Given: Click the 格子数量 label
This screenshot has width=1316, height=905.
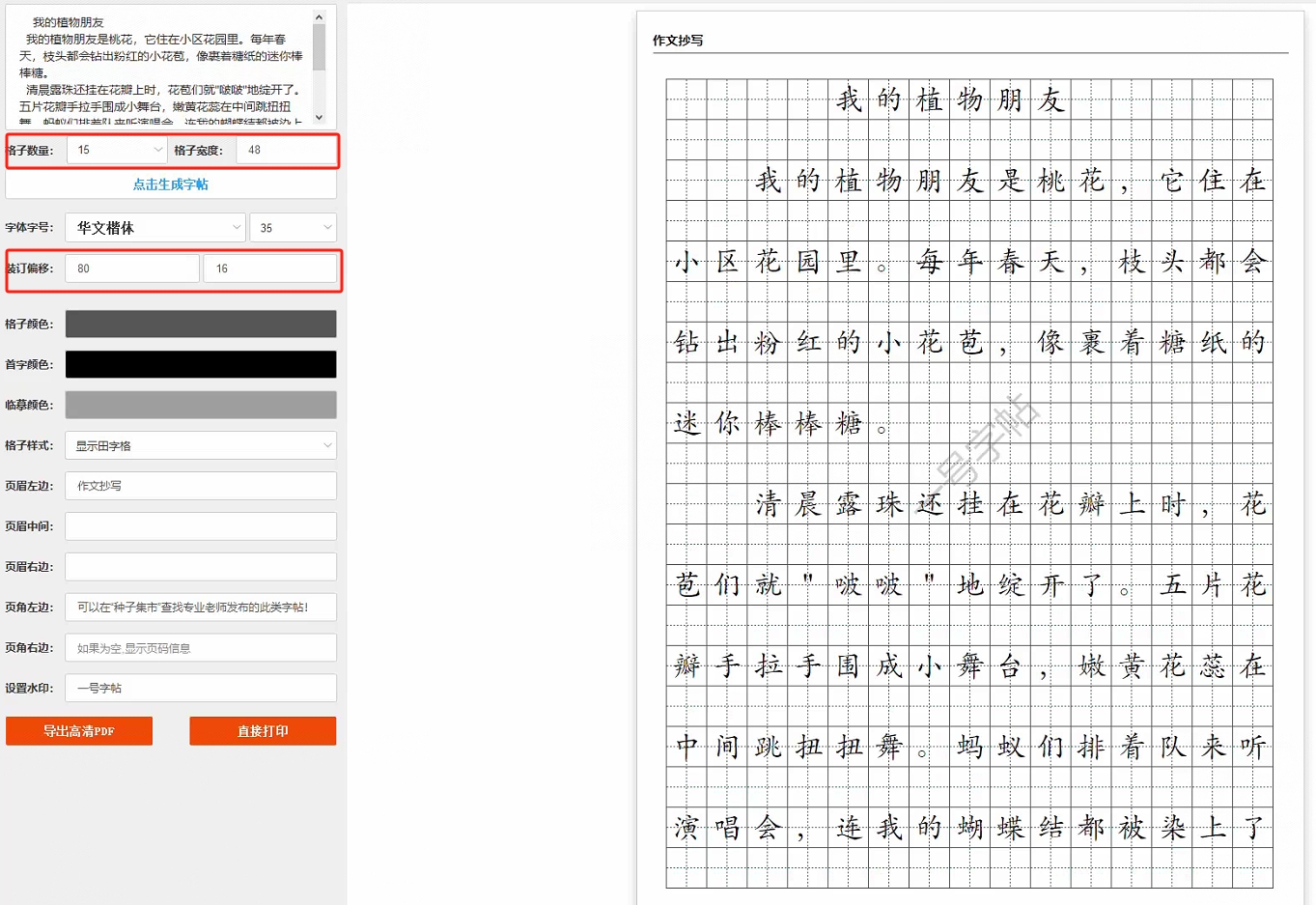Looking at the screenshot, I should [x=30, y=151].
